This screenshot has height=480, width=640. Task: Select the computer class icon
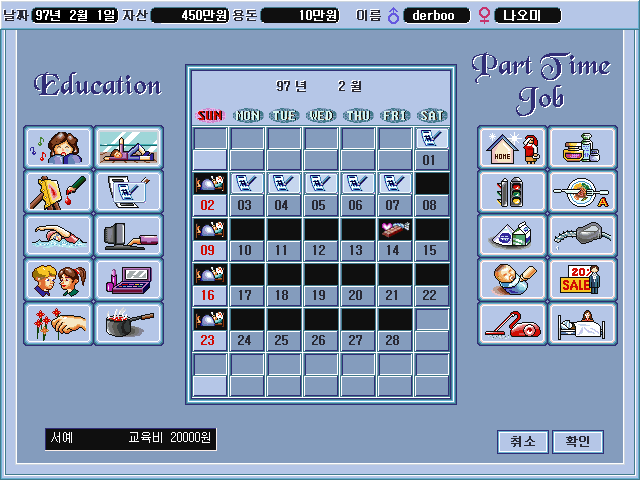tap(129, 235)
